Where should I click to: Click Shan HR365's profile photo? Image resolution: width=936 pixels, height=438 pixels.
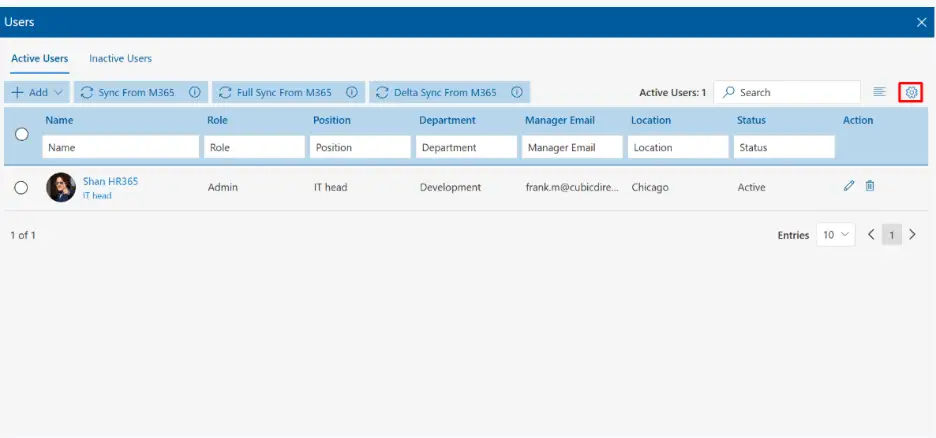point(61,187)
